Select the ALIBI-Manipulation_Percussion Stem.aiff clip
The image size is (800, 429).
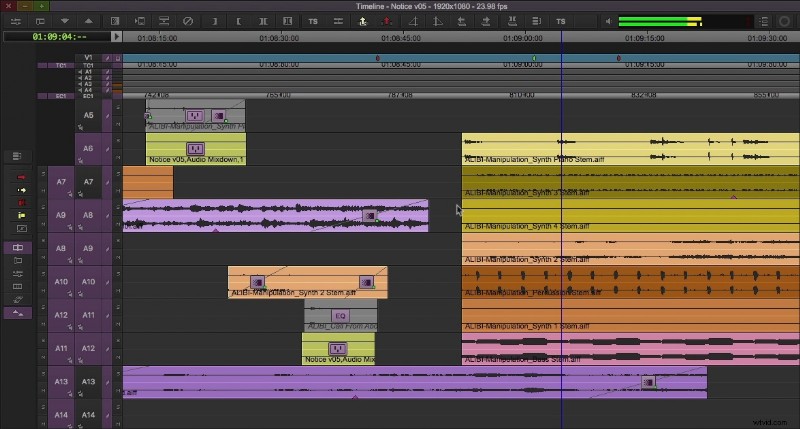pyautogui.click(x=630, y=282)
